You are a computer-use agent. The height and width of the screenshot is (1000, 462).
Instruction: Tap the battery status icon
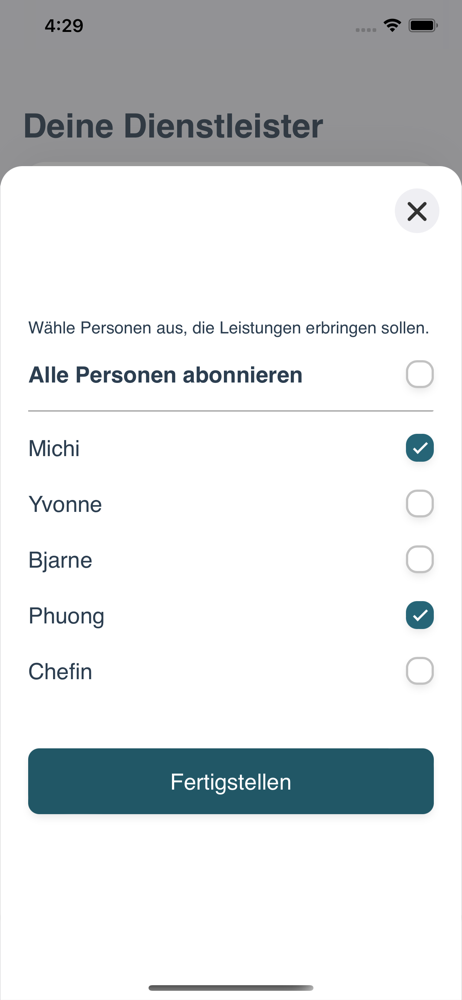point(422,26)
